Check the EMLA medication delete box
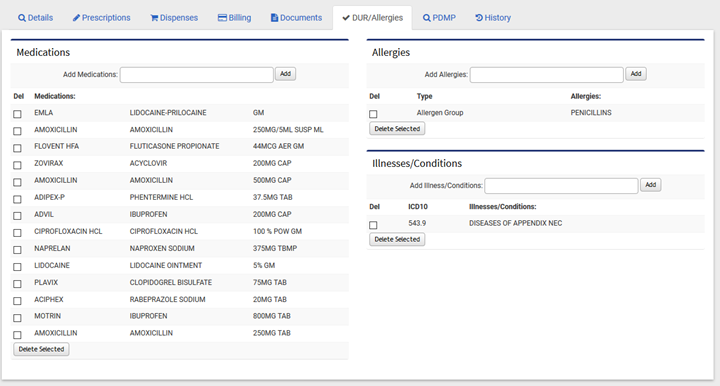720x386 pixels. tap(17, 114)
